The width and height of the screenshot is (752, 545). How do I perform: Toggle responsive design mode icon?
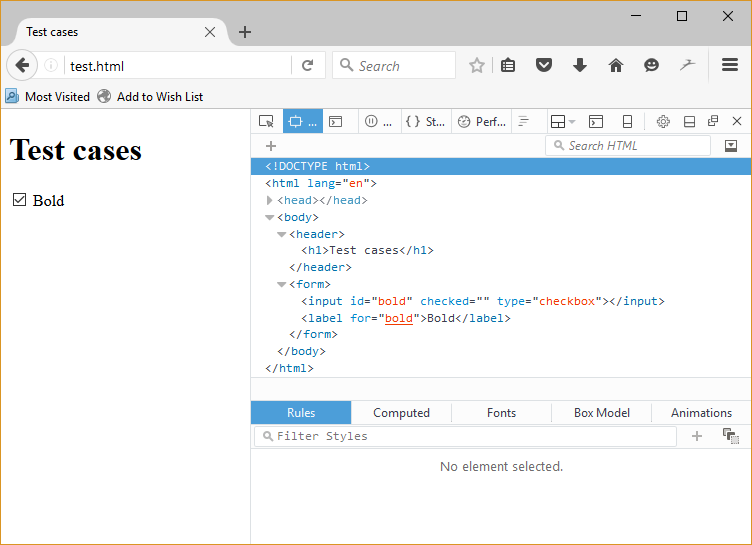point(627,122)
